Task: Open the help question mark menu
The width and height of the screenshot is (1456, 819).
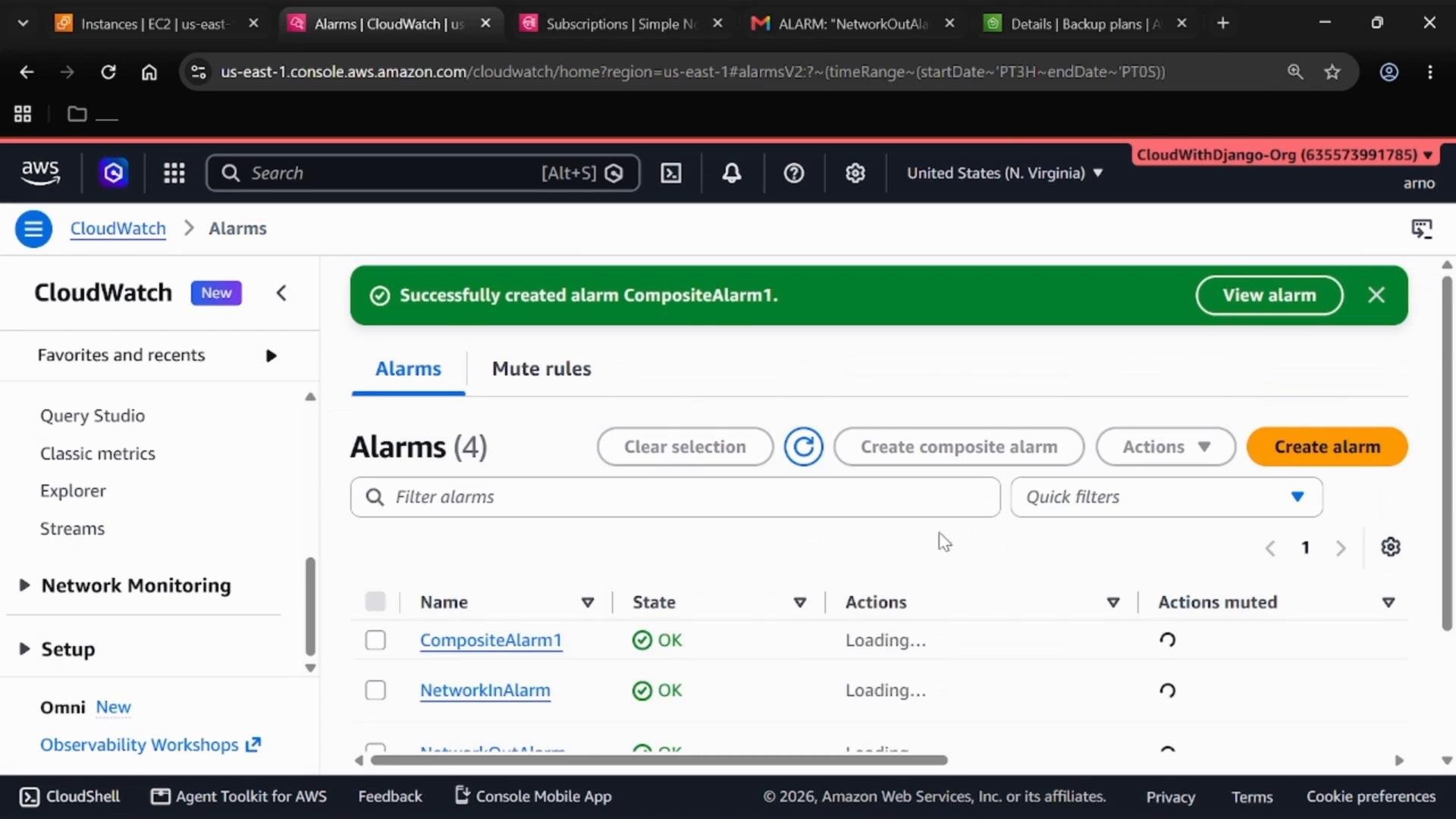Action: click(x=794, y=173)
